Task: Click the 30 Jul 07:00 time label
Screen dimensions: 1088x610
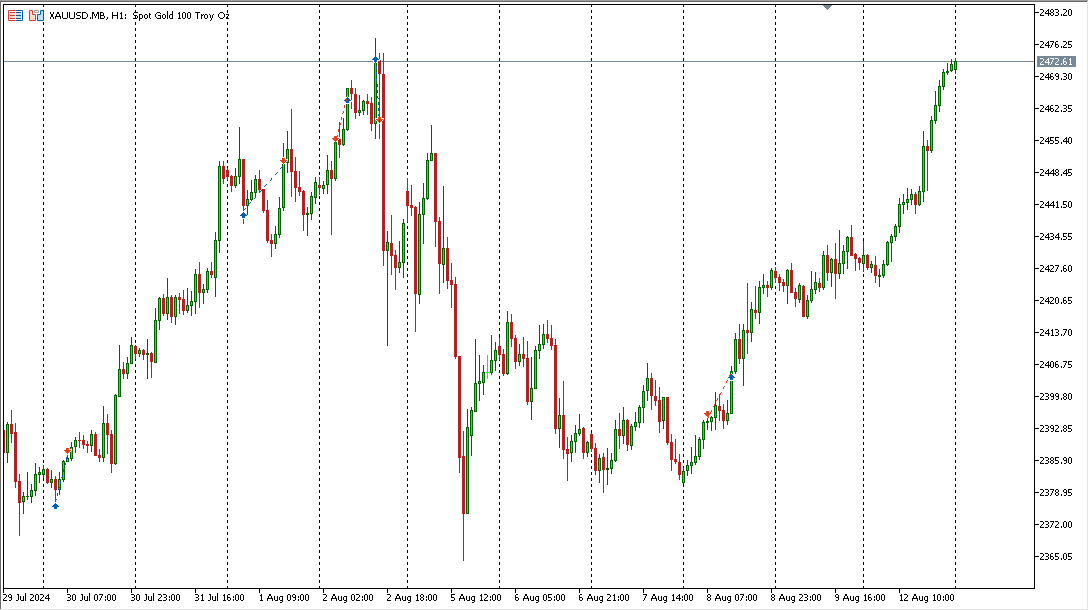Action: pyautogui.click(x=92, y=598)
